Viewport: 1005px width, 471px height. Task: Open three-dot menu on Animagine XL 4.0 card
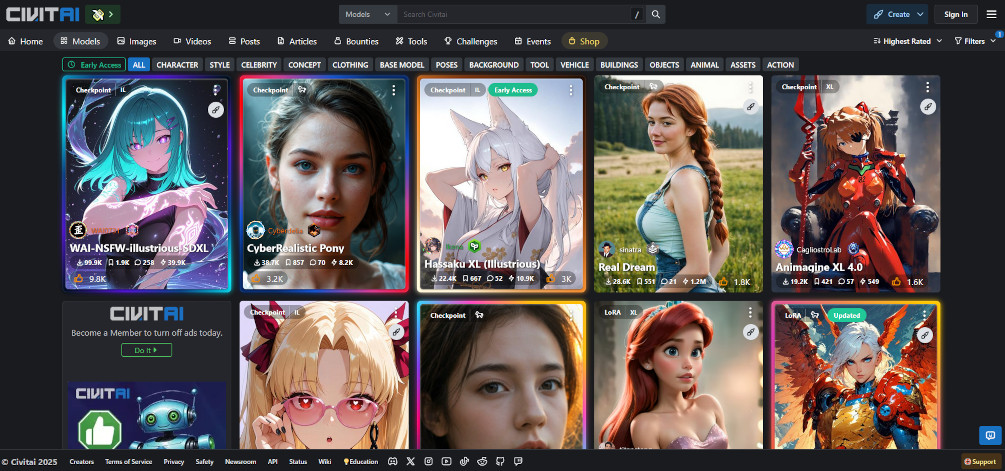tap(927, 87)
